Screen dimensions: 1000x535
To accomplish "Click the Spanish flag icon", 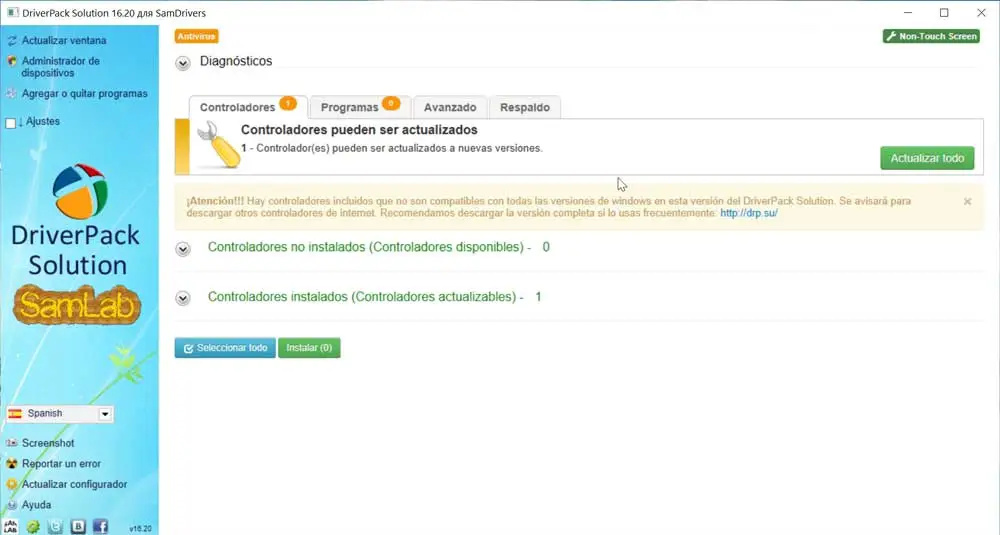I will coord(15,414).
